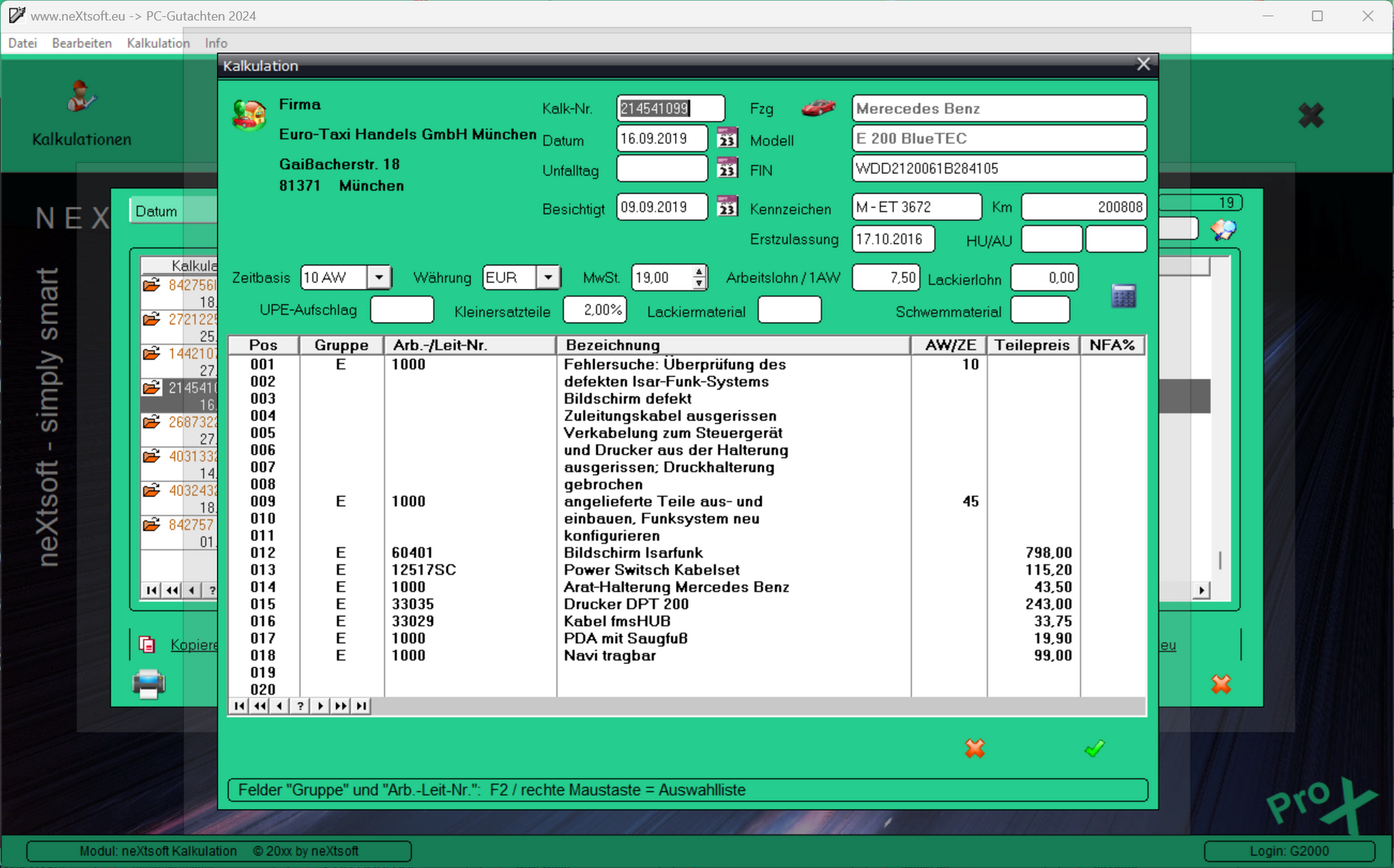Go to the next record in the positions navigator
This screenshot has height=868, width=1394.
pos(320,705)
